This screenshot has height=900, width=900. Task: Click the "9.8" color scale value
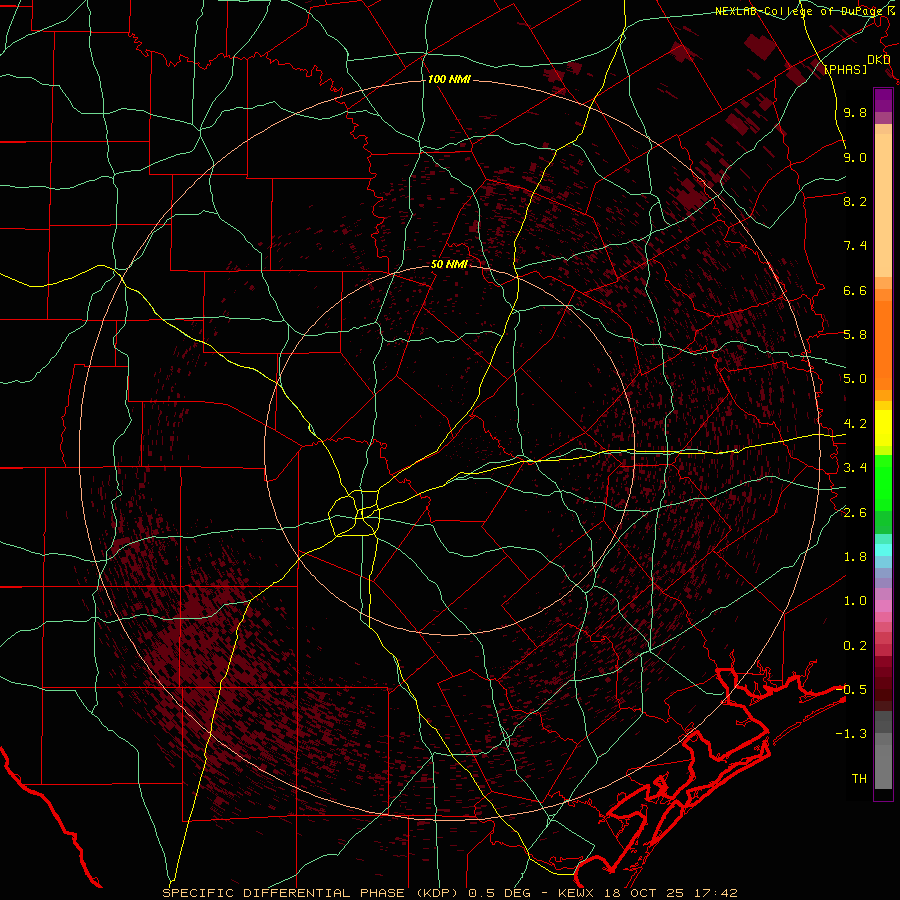coord(855,112)
